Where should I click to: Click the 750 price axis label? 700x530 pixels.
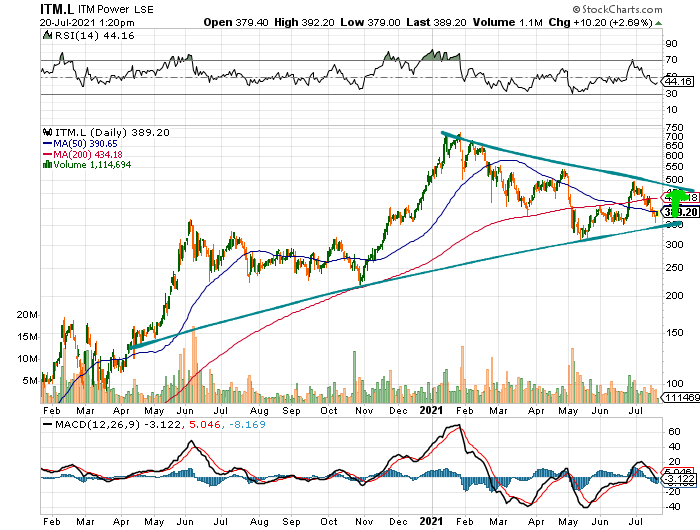674,129
